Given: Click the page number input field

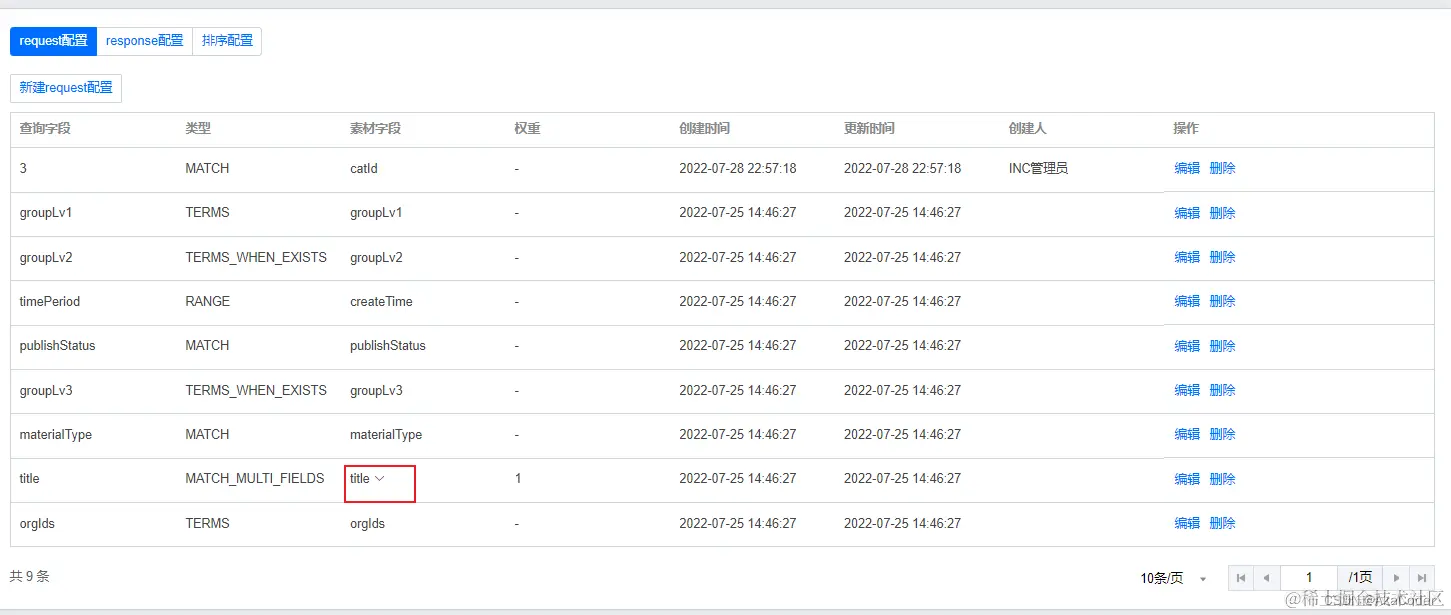Looking at the screenshot, I should tap(1309, 578).
